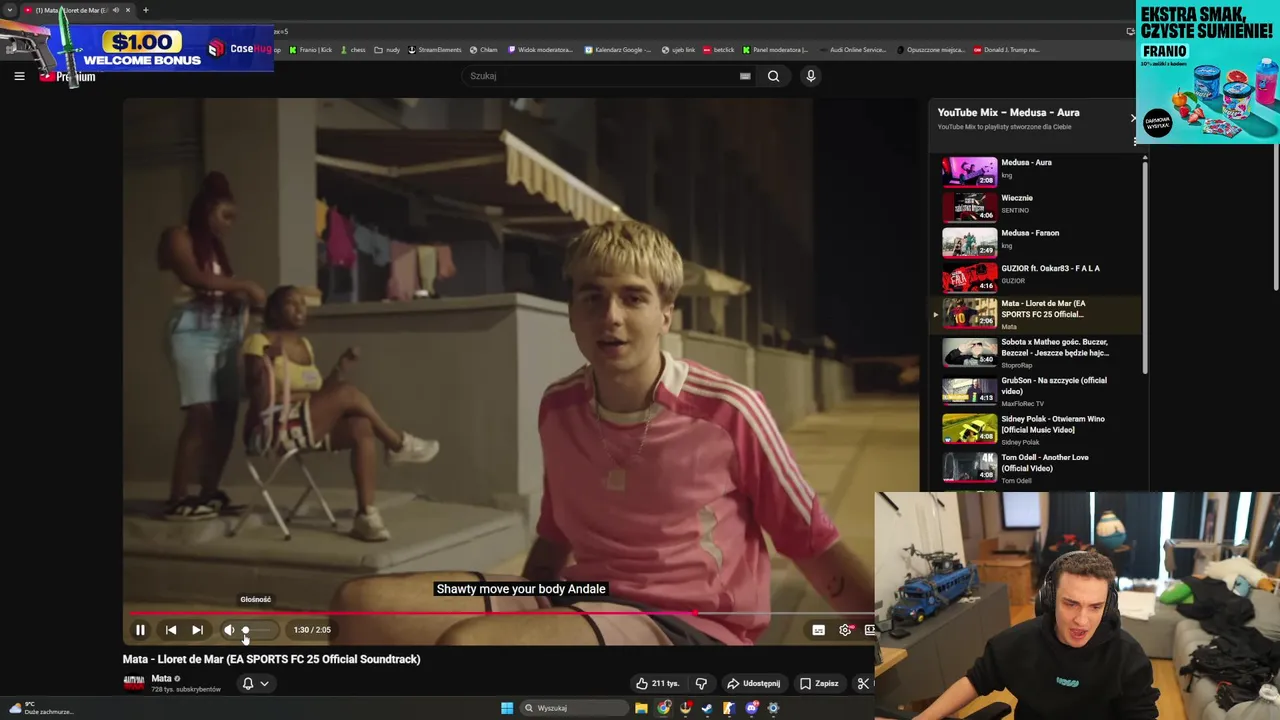Open the ujeb link bookmark
The image size is (1280, 720).
click(x=678, y=50)
